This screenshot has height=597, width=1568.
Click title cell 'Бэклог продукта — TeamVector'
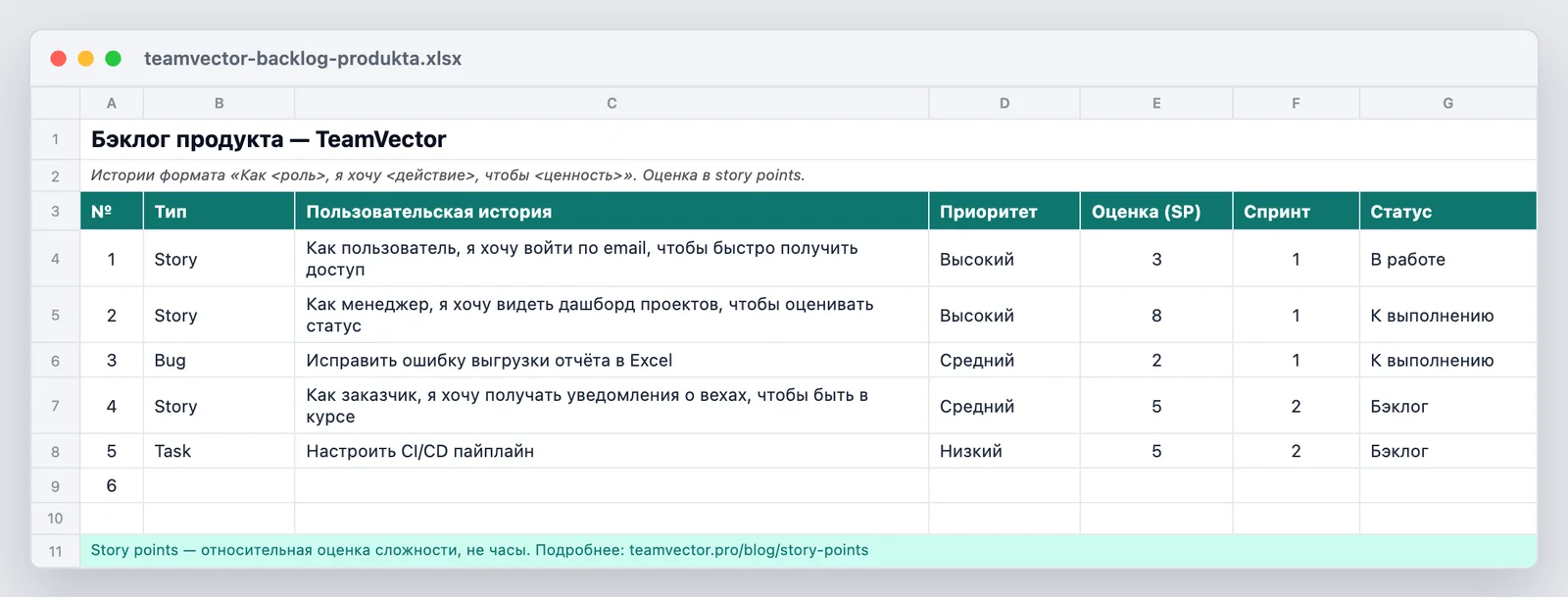click(x=808, y=139)
